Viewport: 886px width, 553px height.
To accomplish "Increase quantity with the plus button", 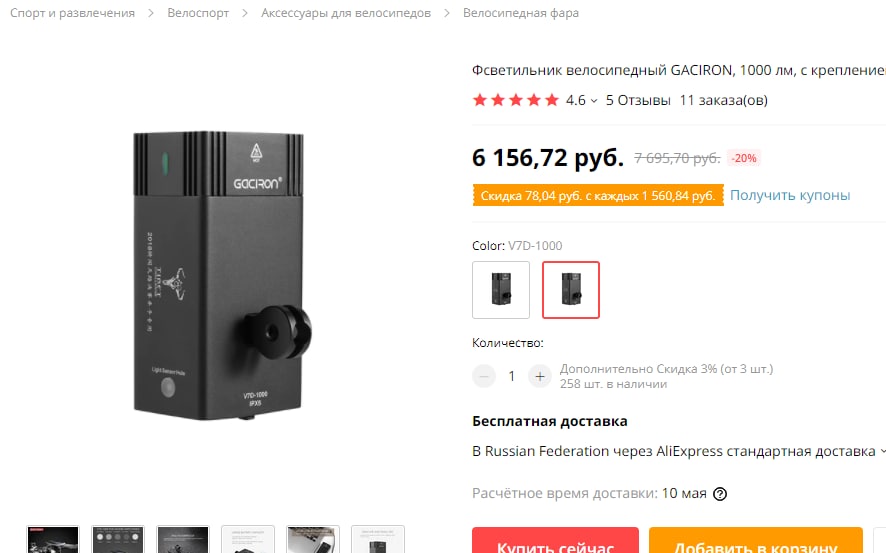I will (540, 376).
